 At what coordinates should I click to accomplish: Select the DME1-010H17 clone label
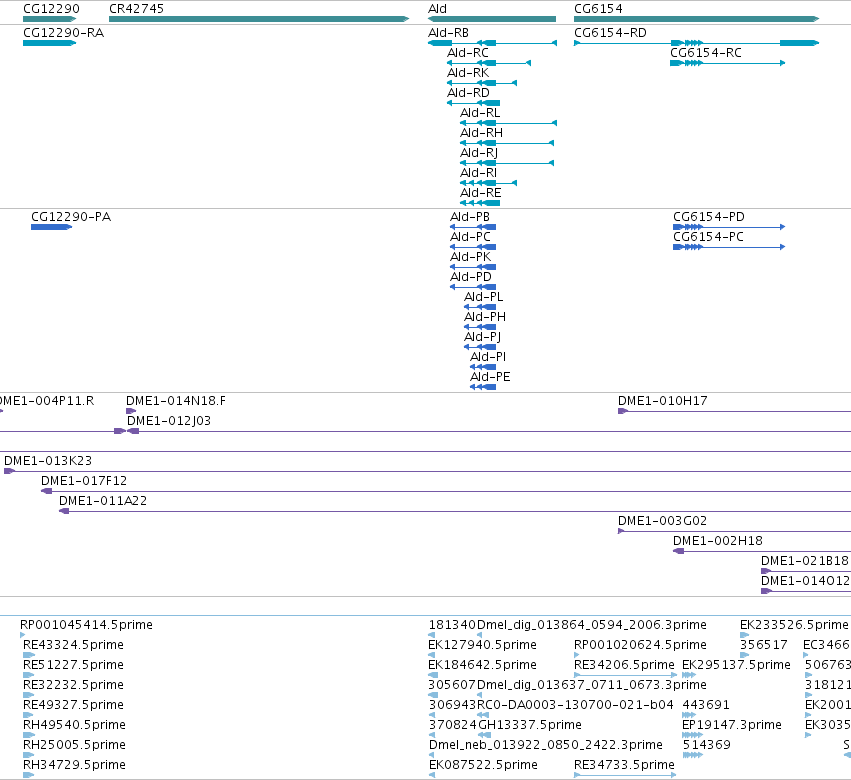(x=663, y=401)
